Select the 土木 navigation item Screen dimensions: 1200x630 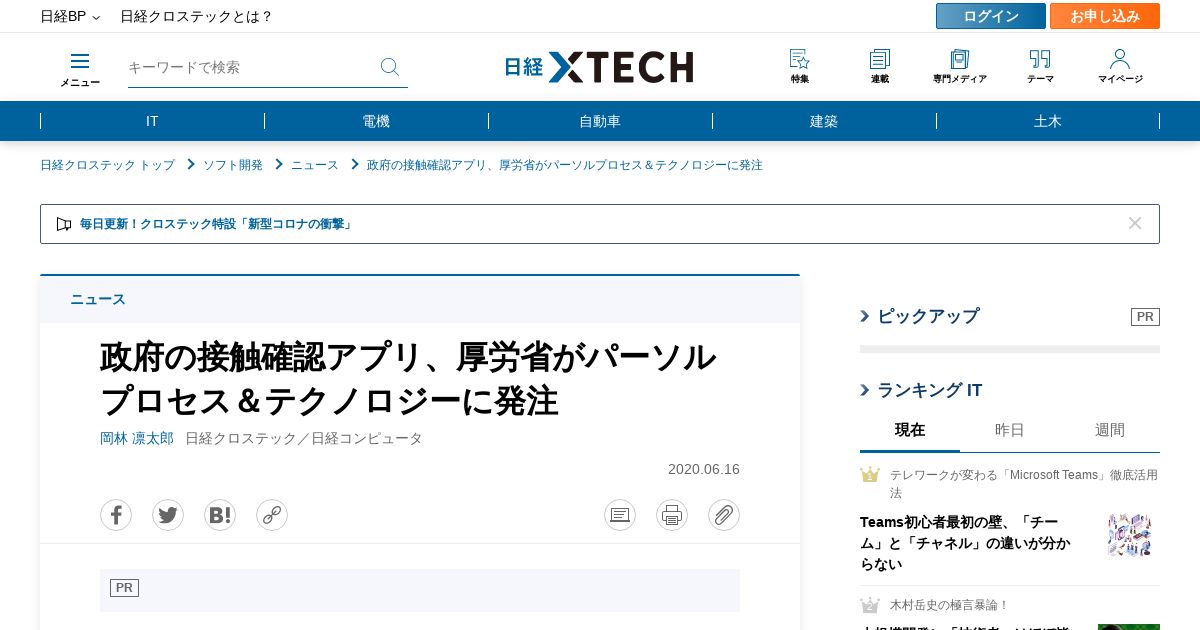pos(1048,121)
